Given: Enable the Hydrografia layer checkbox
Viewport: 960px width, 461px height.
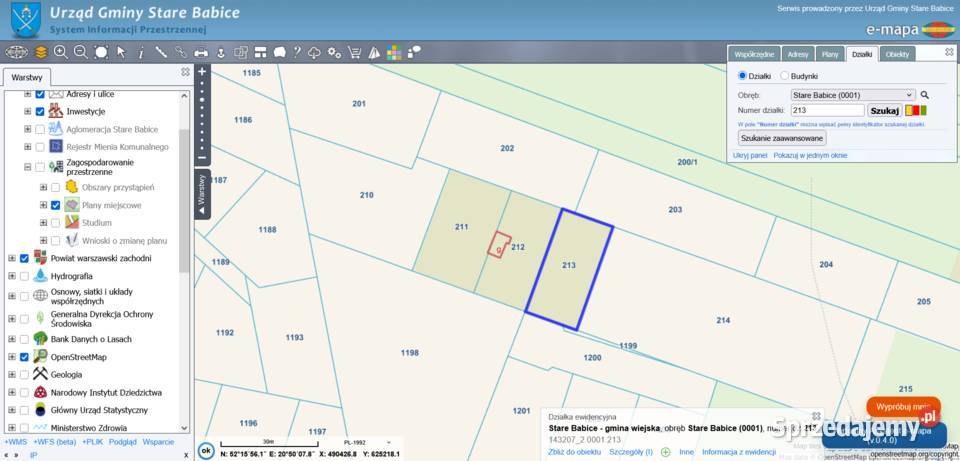Looking at the screenshot, I should (24, 276).
